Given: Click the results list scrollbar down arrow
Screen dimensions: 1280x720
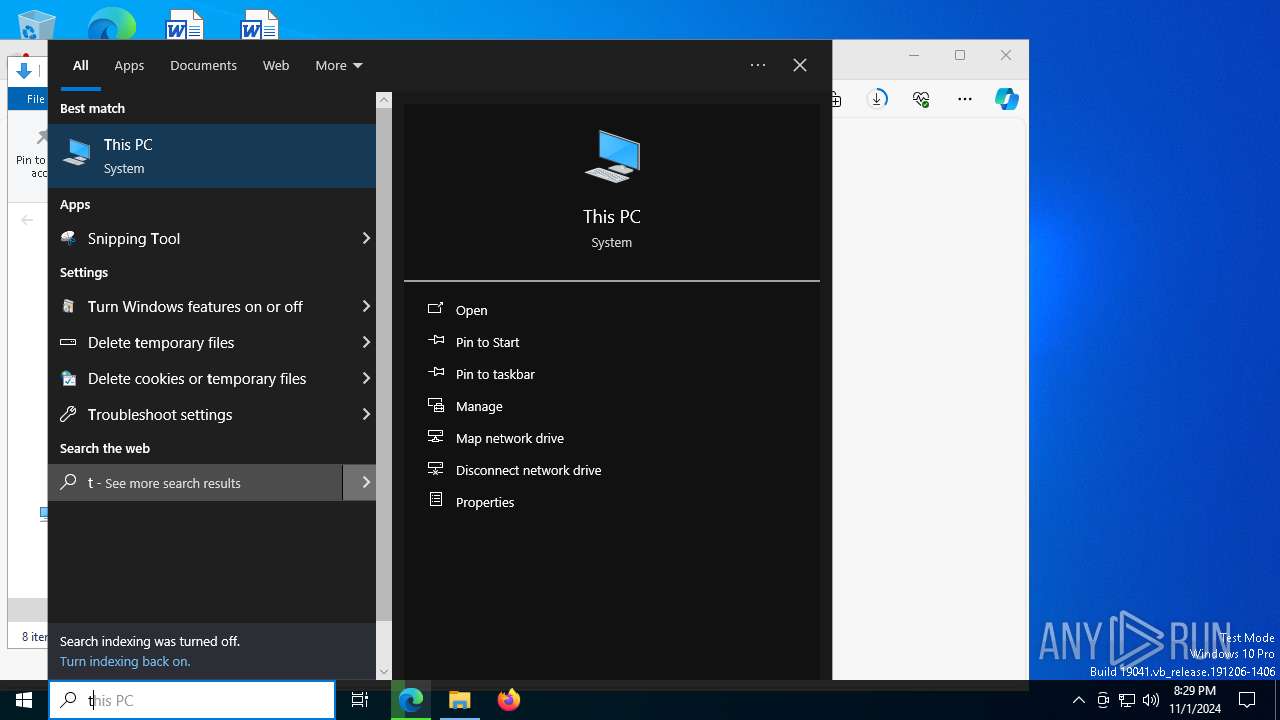Looking at the screenshot, I should pos(384,672).
